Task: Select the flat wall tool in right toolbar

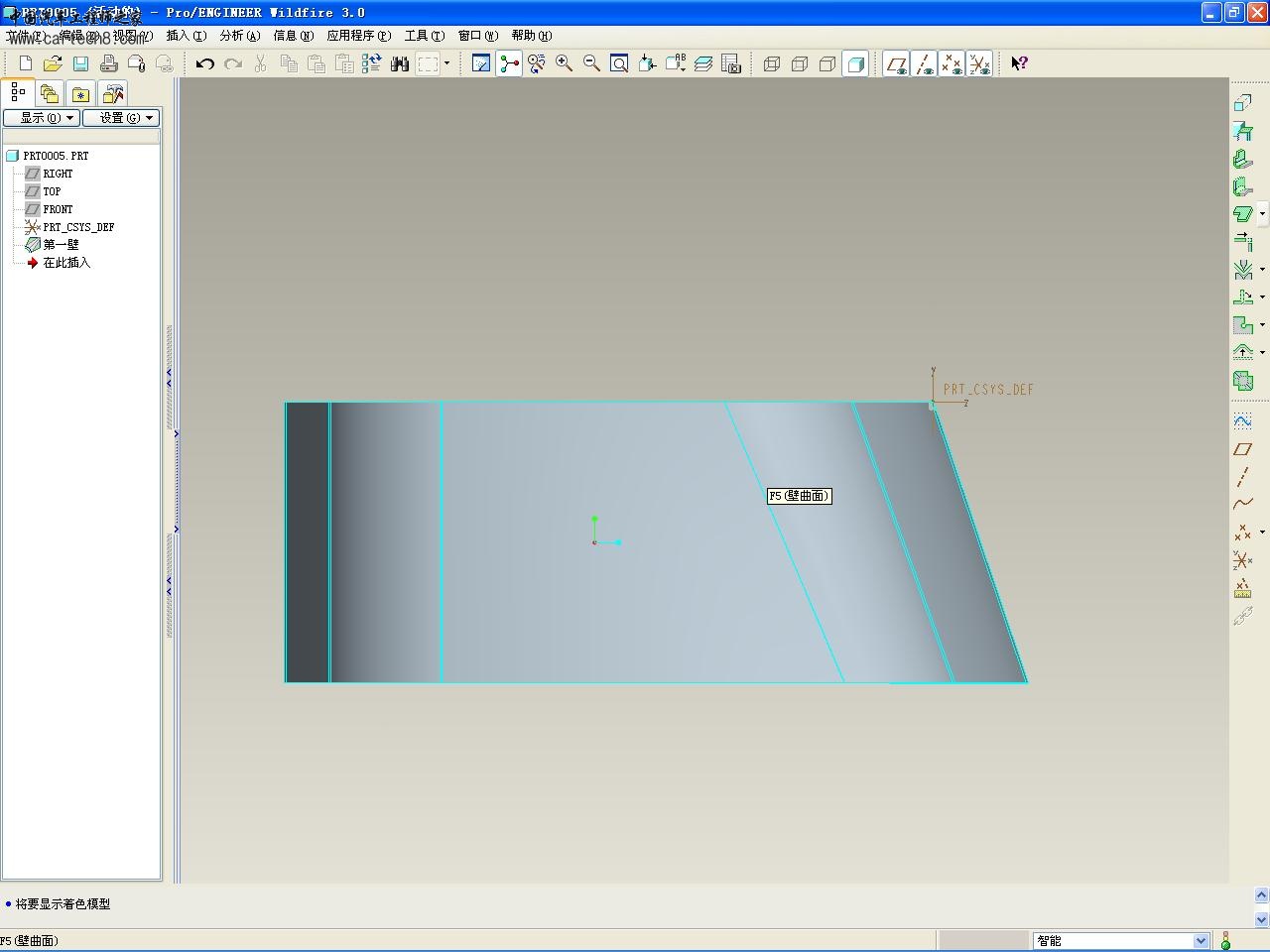Action: [x=1242, y=159]
